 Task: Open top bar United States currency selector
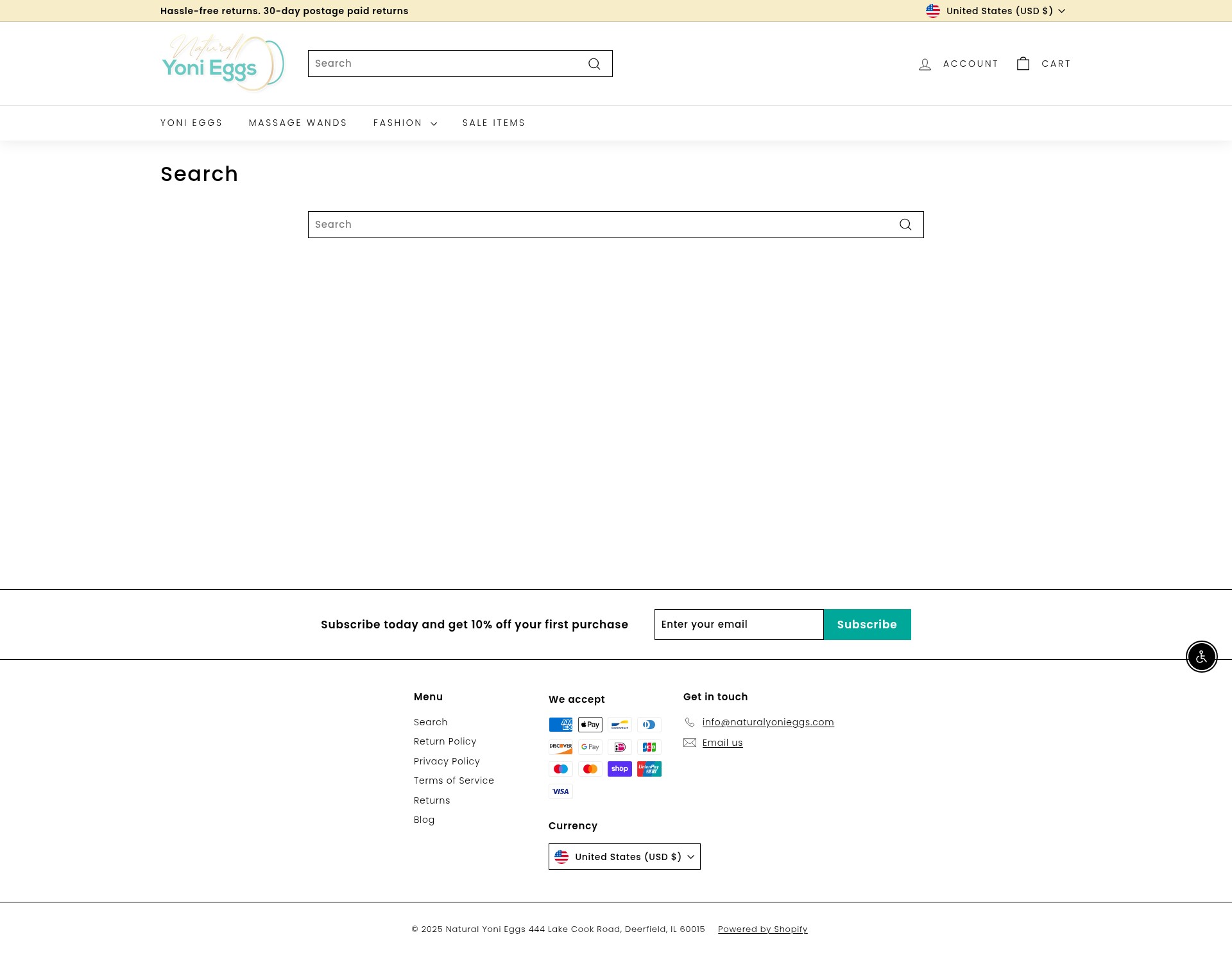tap(995, 11)
